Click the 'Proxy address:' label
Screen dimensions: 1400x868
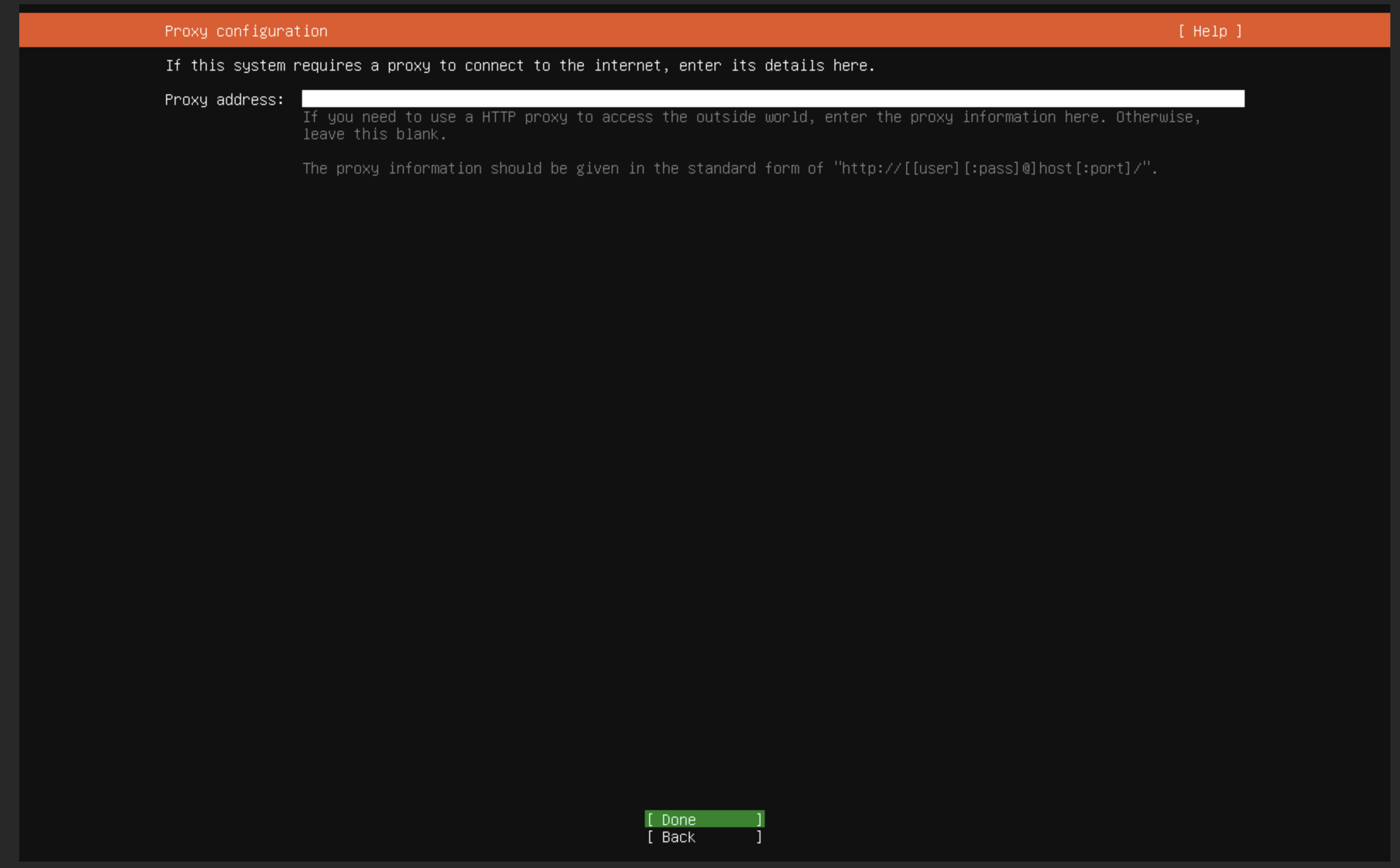[224, 100]
